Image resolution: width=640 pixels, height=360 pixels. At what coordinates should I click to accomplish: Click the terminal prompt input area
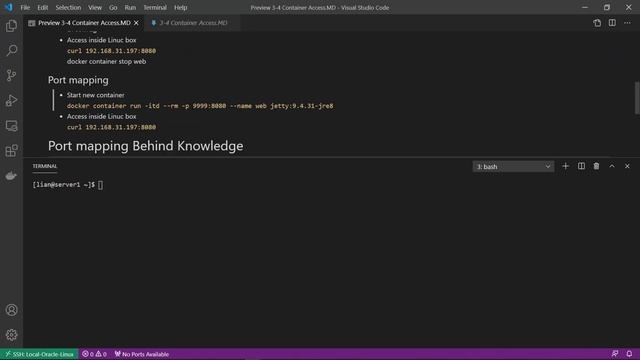point(100,185)
